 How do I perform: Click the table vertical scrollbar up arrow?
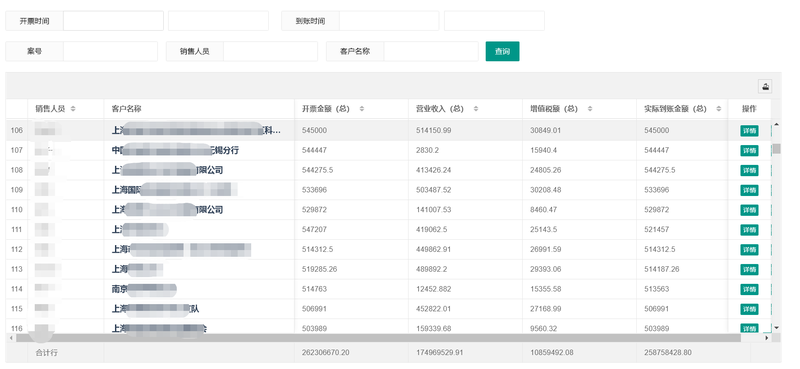(777, 124)
